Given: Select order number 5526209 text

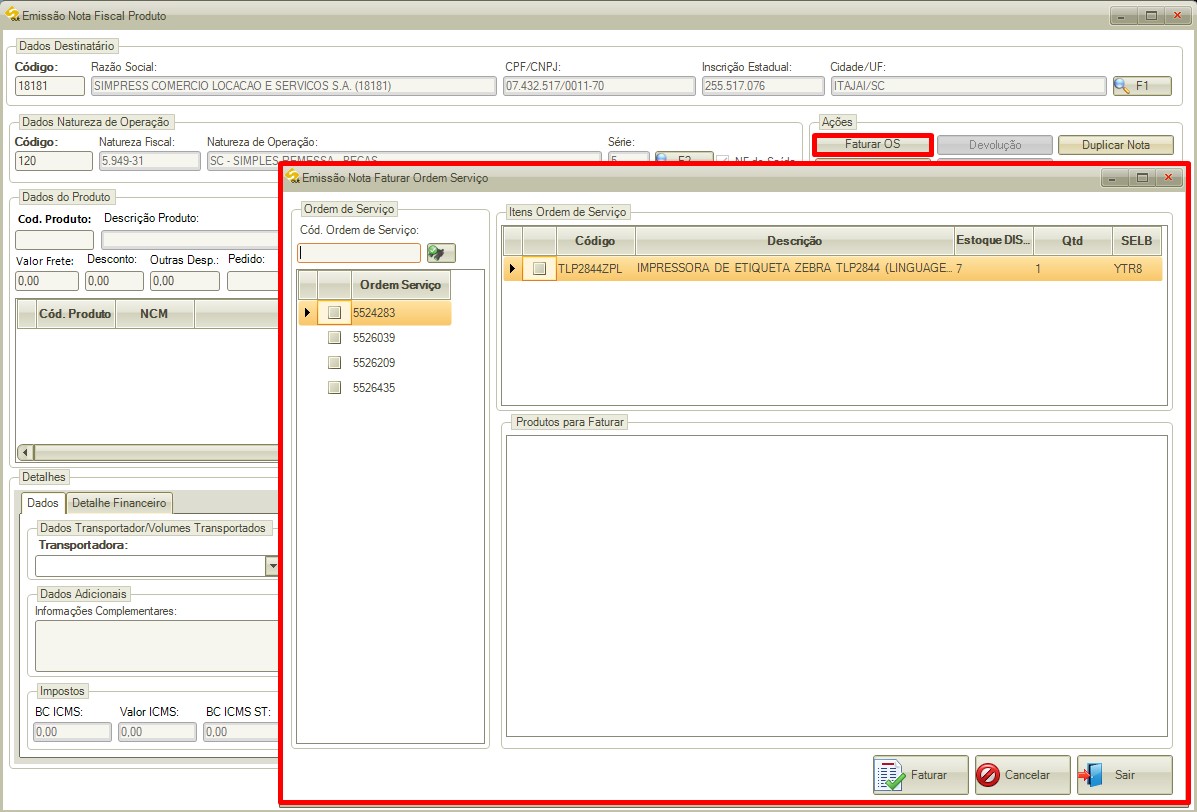Looking at the screenshot, I should click(374, 362).
